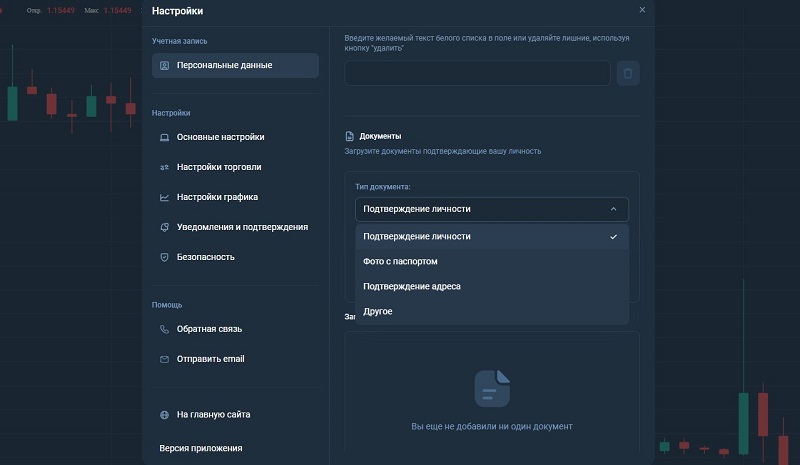The height and width of the screenshot is (465, 800).
Task: Click the envelope icon beside Отправить email
Action: [164, 359]
